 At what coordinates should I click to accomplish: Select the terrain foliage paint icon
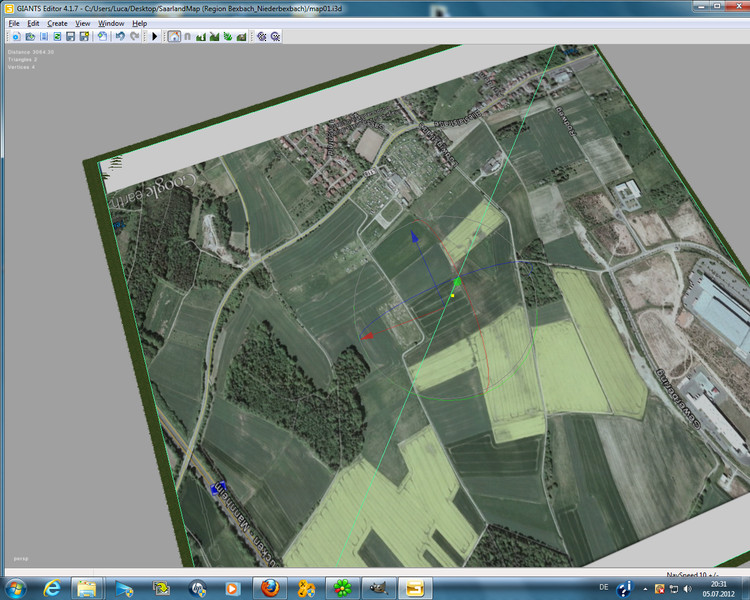coord(228,36)
